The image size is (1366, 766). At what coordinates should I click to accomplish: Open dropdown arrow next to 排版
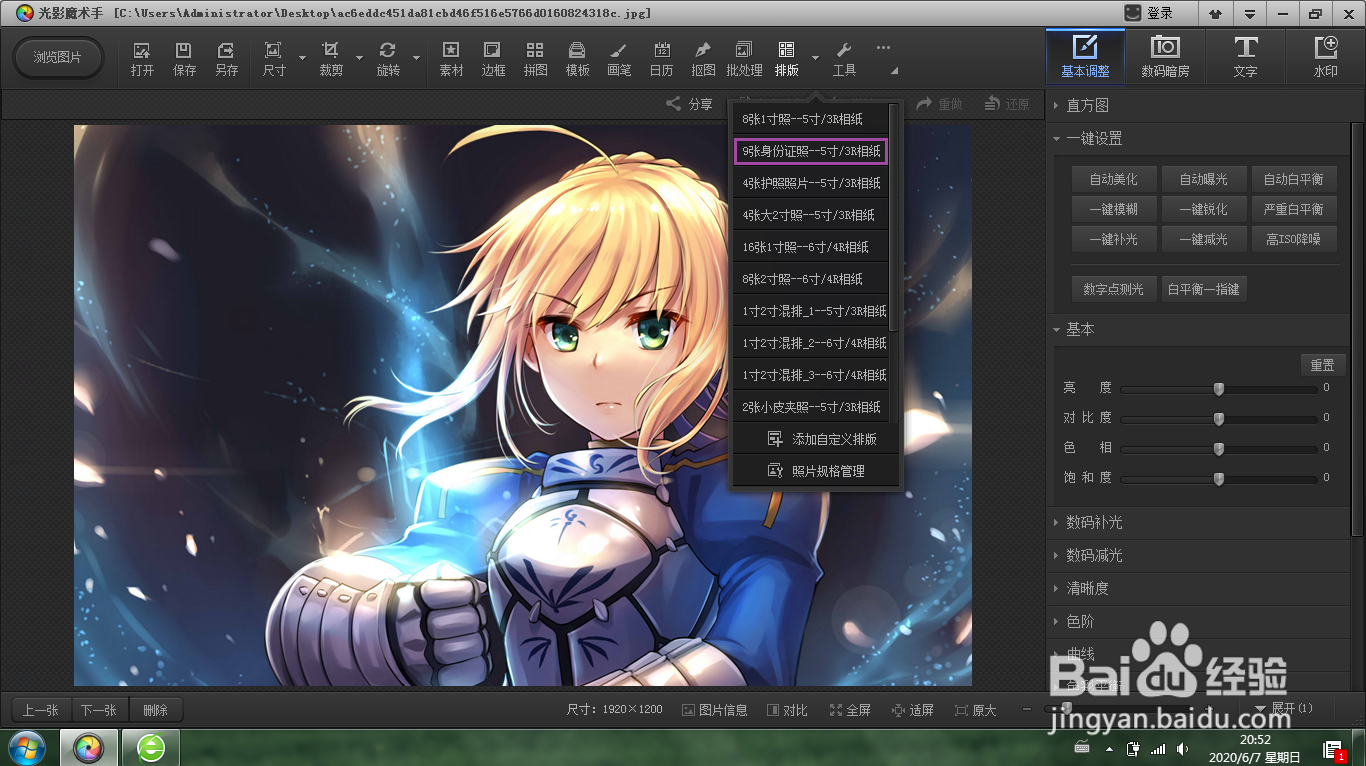815,58
